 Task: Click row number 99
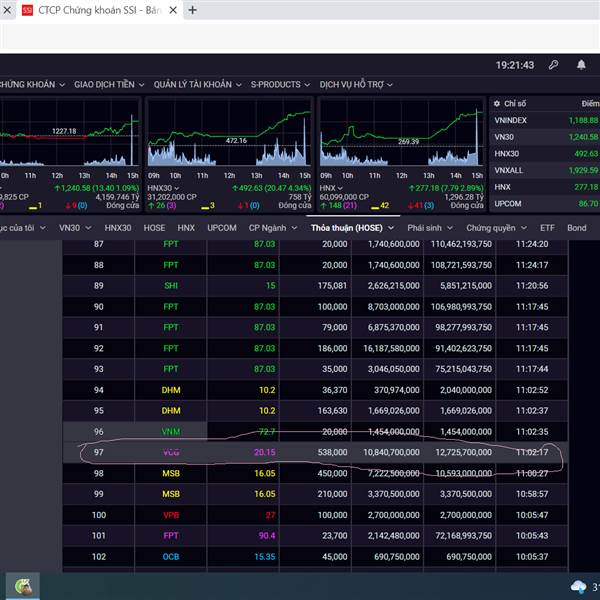click(99, 494)
